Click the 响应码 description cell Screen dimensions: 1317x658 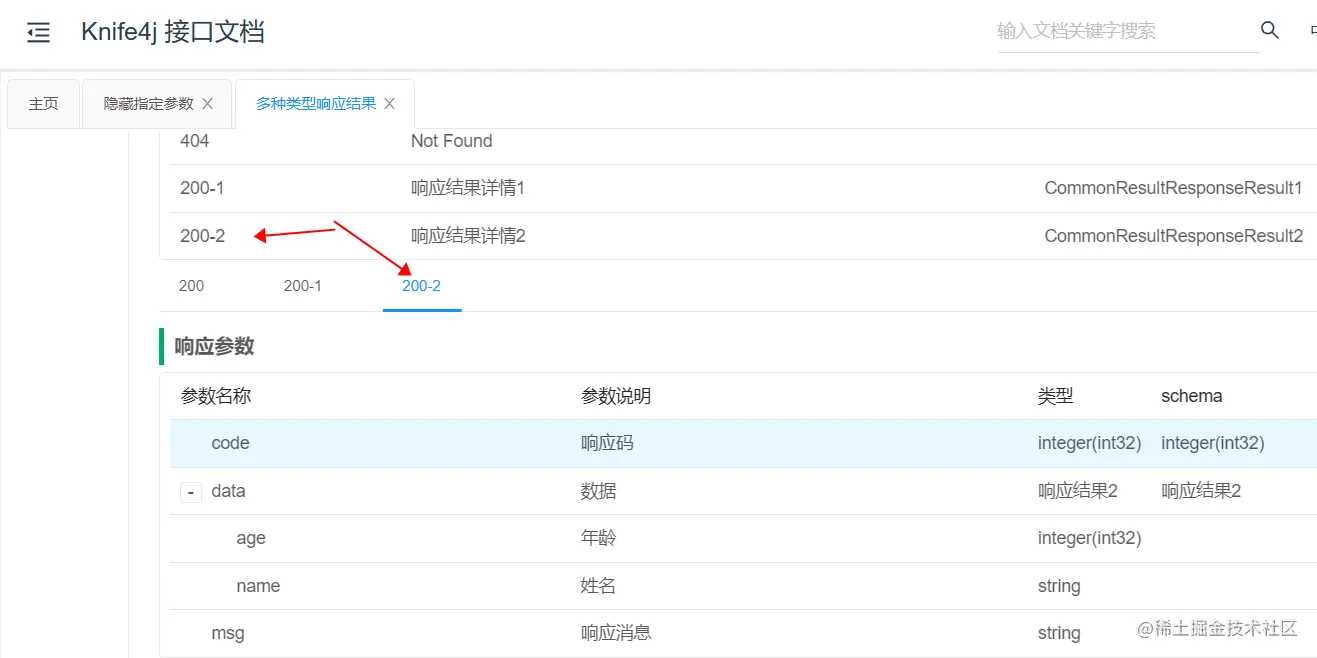pyautogui.click(x=607, y=443)
